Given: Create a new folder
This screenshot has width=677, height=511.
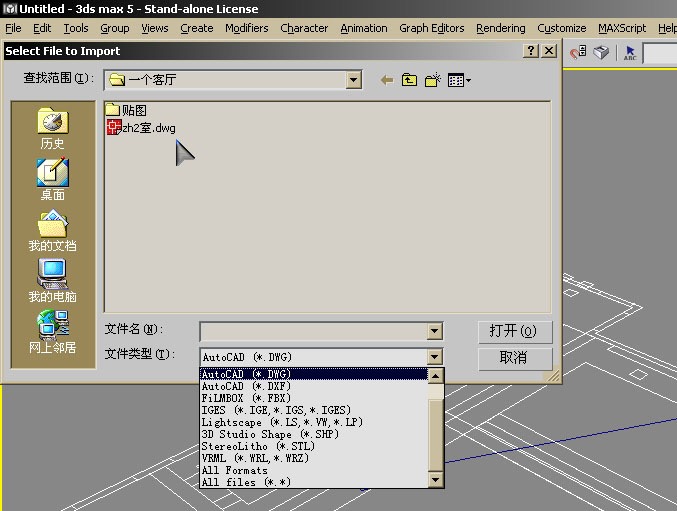Looking at the screenshot, I should point(433,80).
